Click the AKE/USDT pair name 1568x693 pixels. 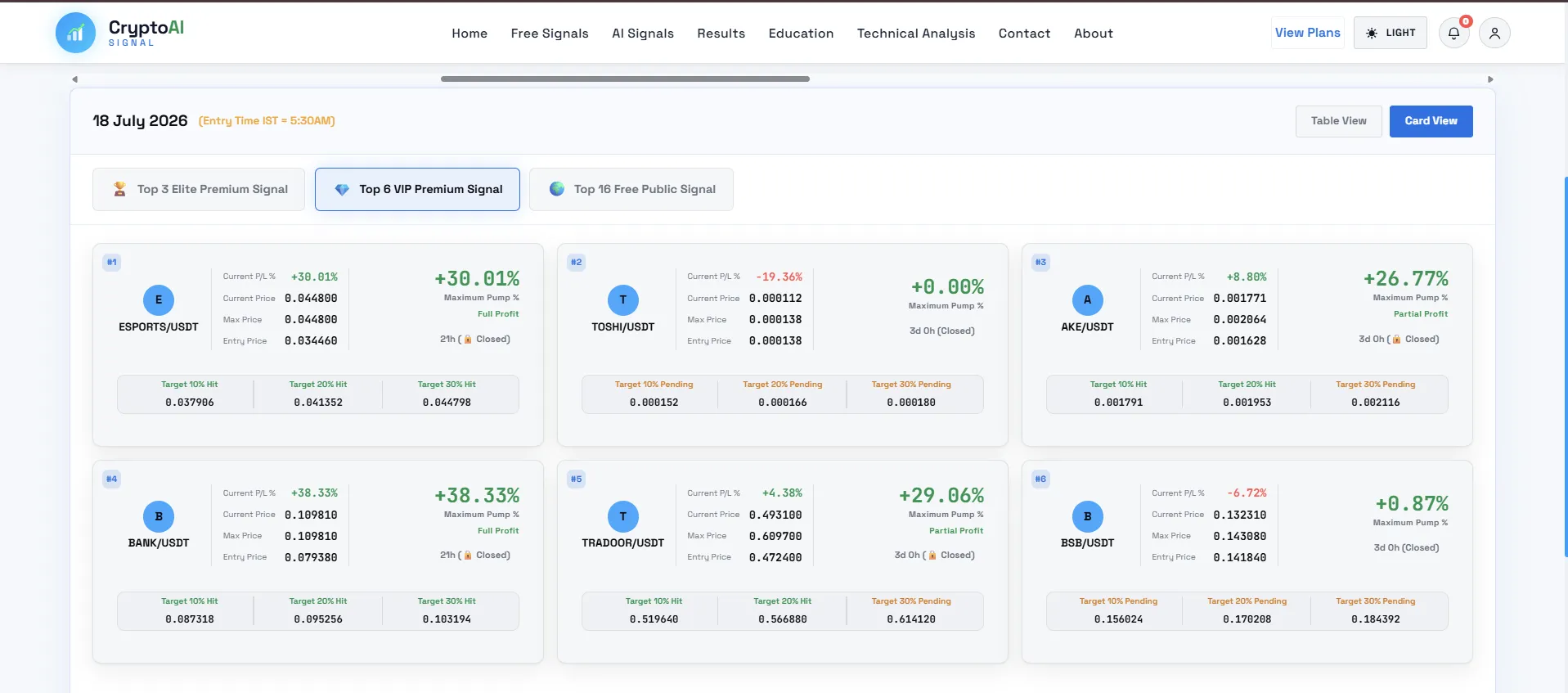[x=1087, y=327]
